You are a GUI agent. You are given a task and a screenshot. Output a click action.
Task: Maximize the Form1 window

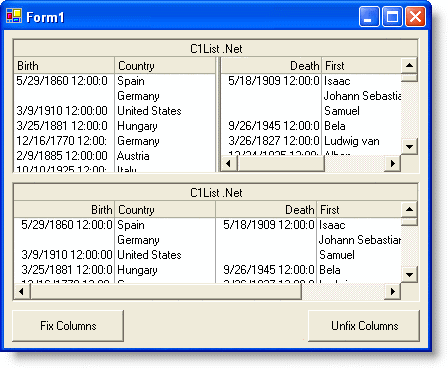[392, 16]
